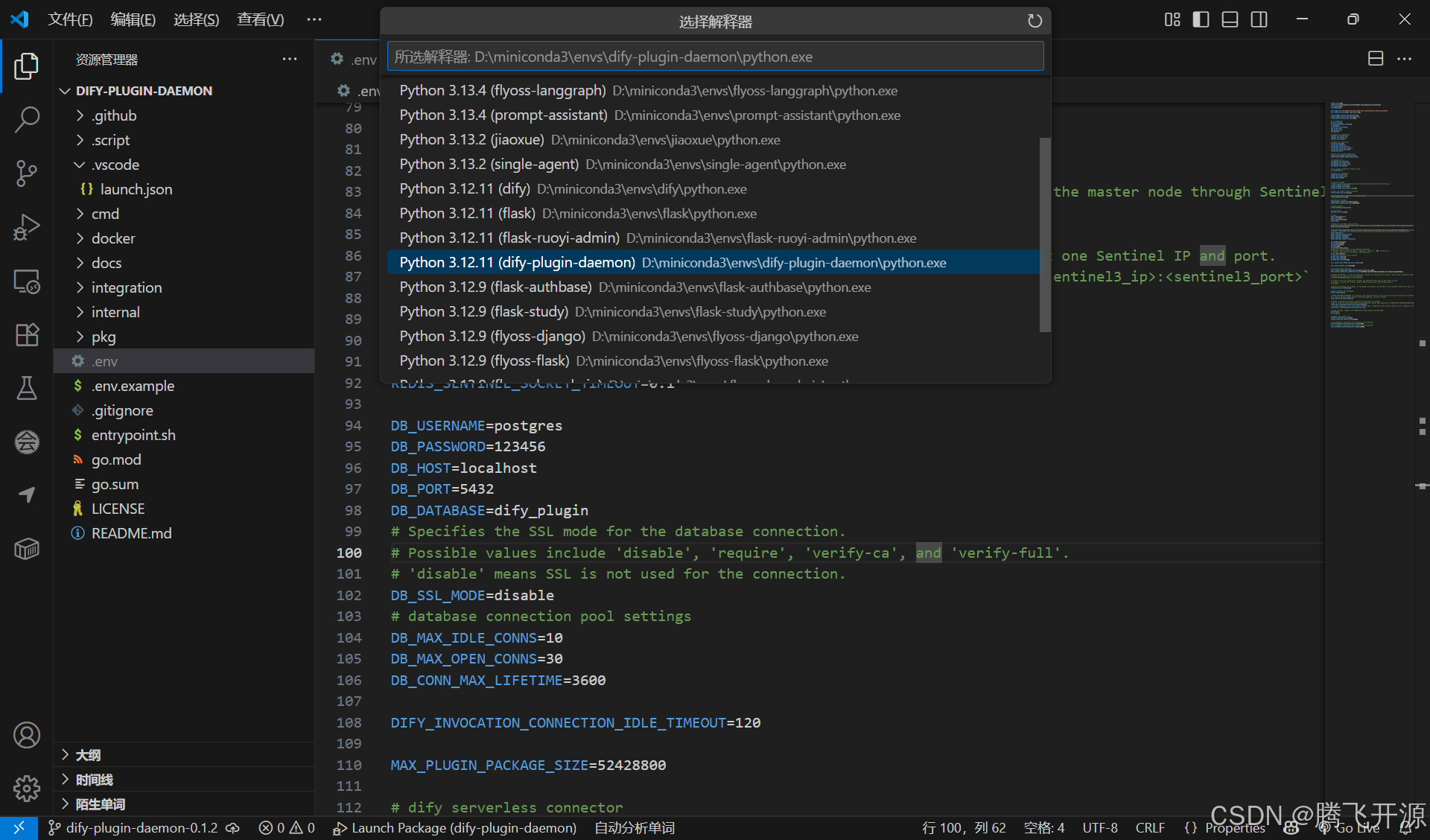Toggle the bottom panel visibility

coord(1230,19)
